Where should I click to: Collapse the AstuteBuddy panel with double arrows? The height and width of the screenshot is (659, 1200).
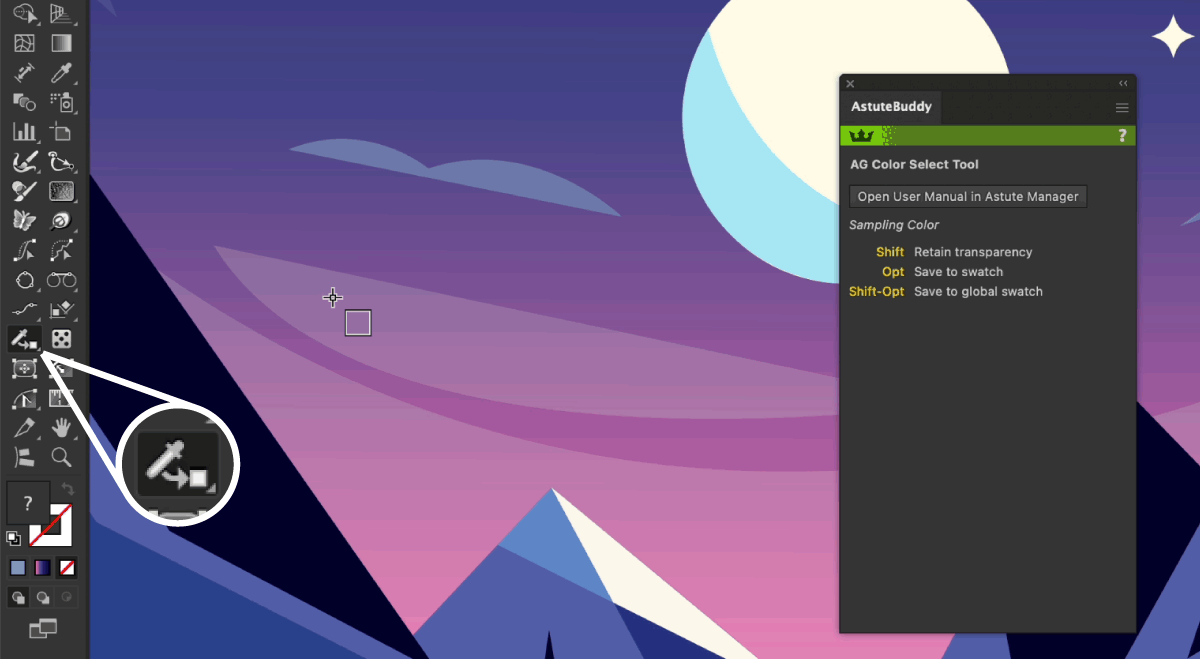[1123, 84]
